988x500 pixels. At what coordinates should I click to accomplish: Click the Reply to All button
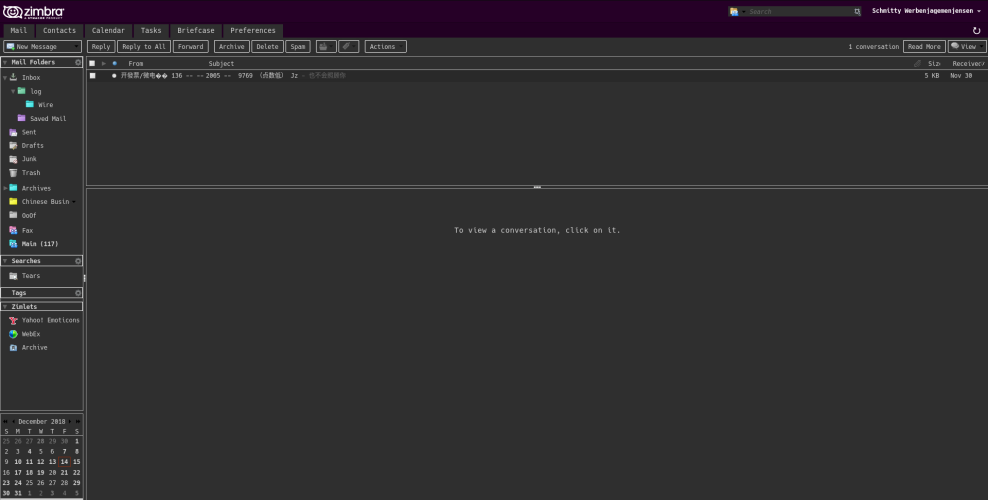point(144,47)
